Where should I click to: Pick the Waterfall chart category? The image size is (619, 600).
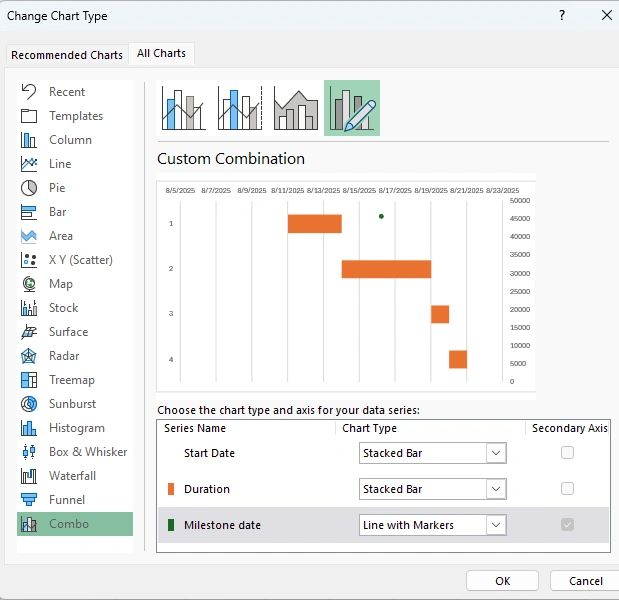pos(72,476)
